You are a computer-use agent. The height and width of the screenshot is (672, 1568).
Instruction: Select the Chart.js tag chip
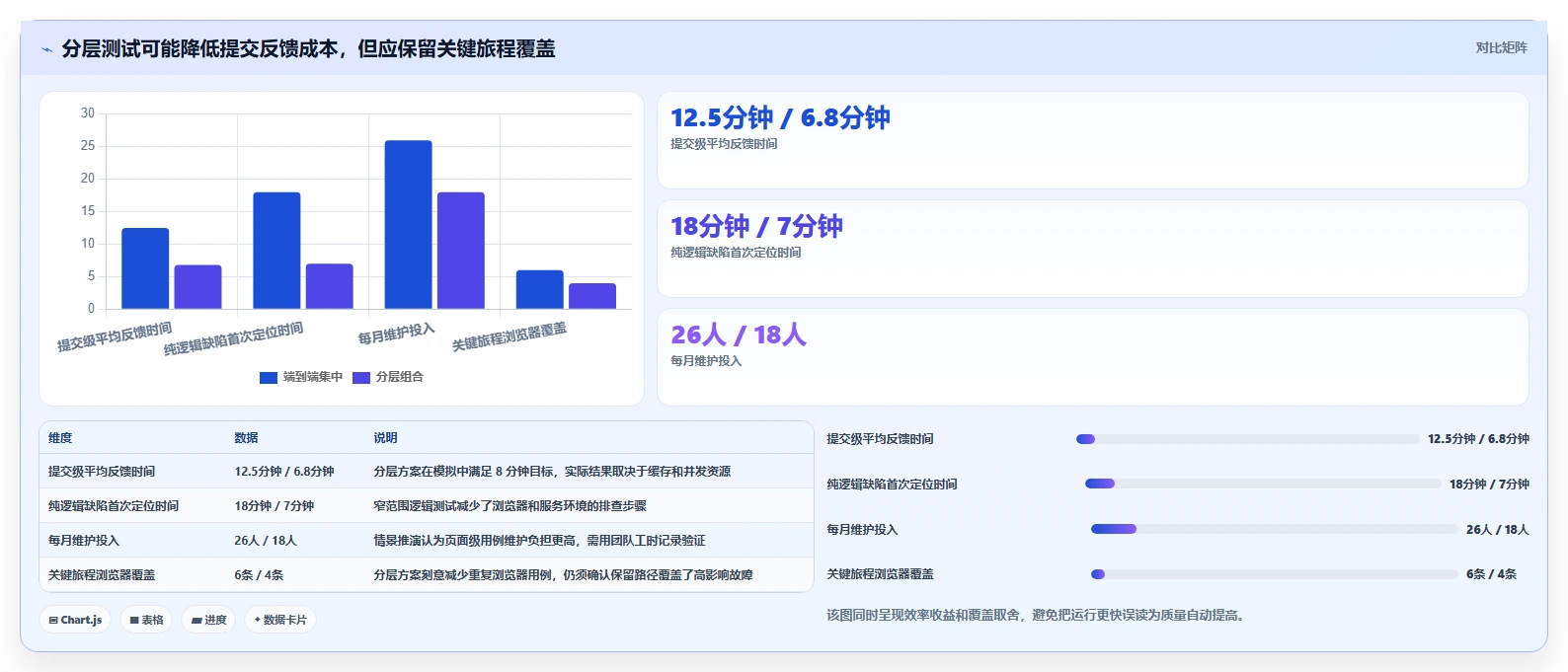75,620
